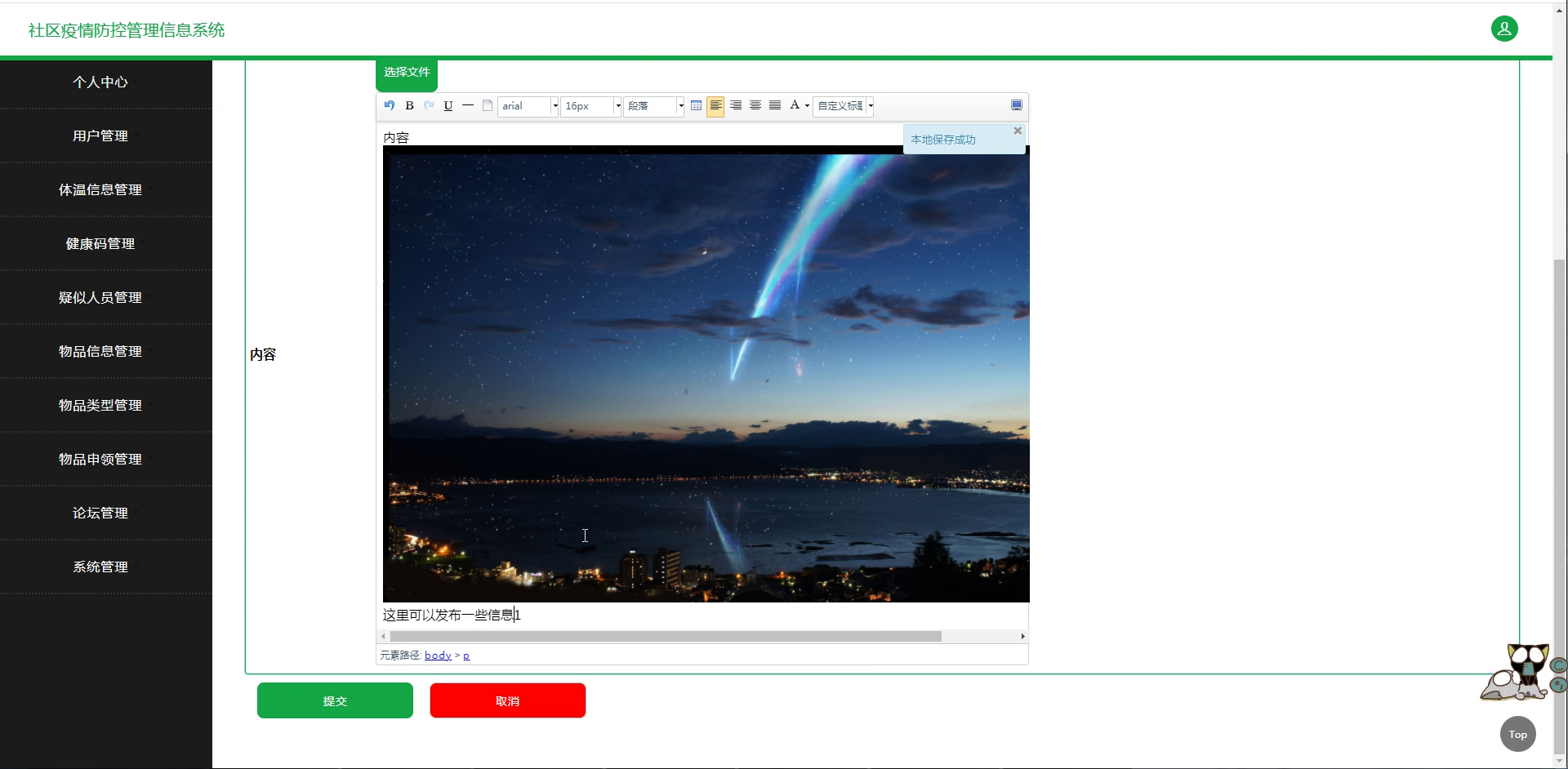Click the blank document icon in the toolbar
This screenshot has height=769, width=1568.
(488, 105)
